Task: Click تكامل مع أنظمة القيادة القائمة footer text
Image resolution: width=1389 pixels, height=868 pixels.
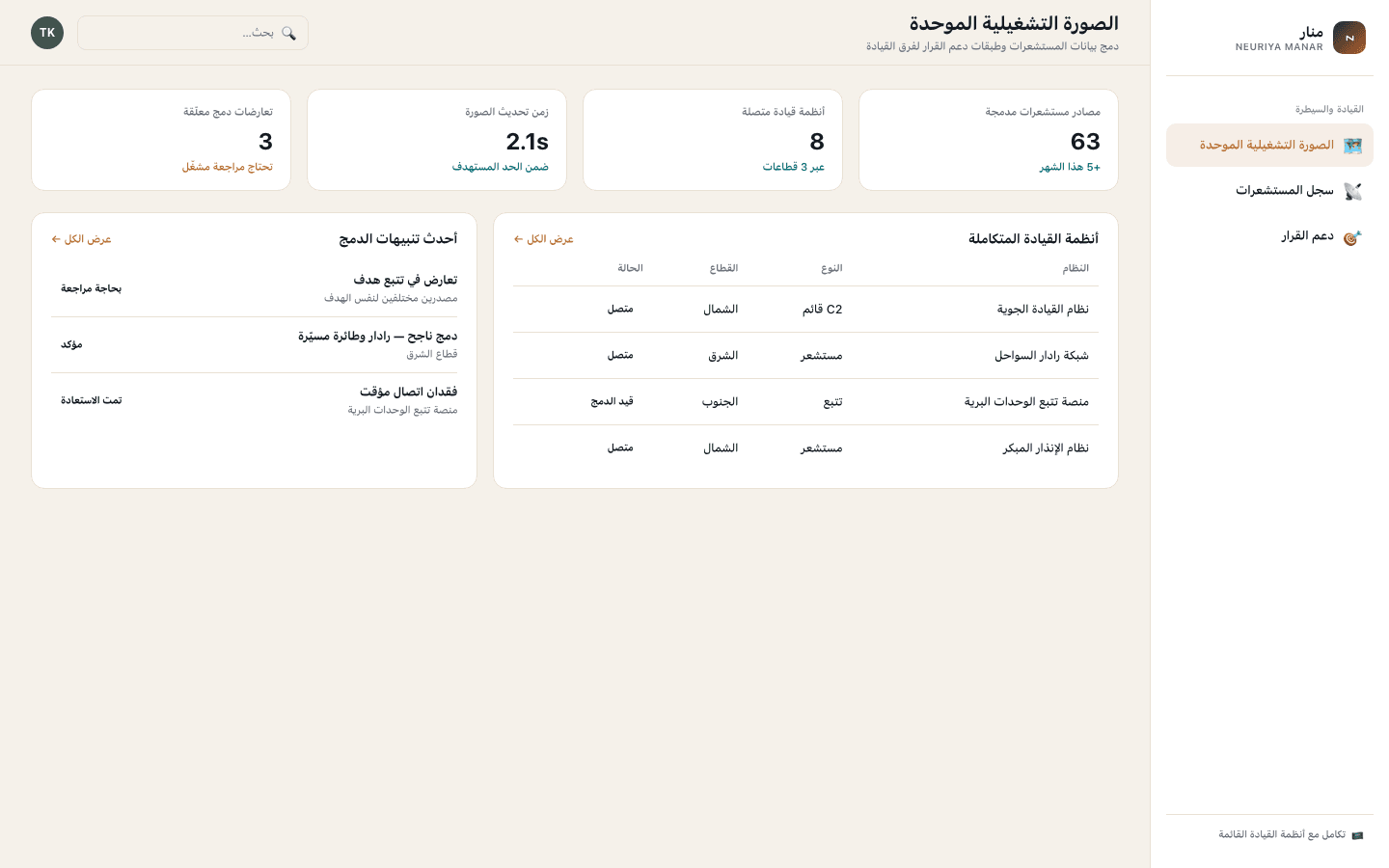Action: 1282,835
